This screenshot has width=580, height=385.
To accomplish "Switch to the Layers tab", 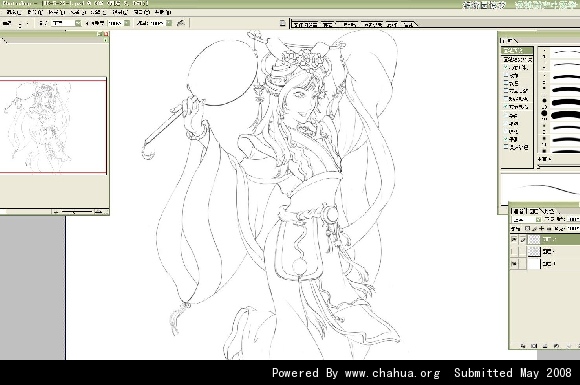I will (519, 211).
